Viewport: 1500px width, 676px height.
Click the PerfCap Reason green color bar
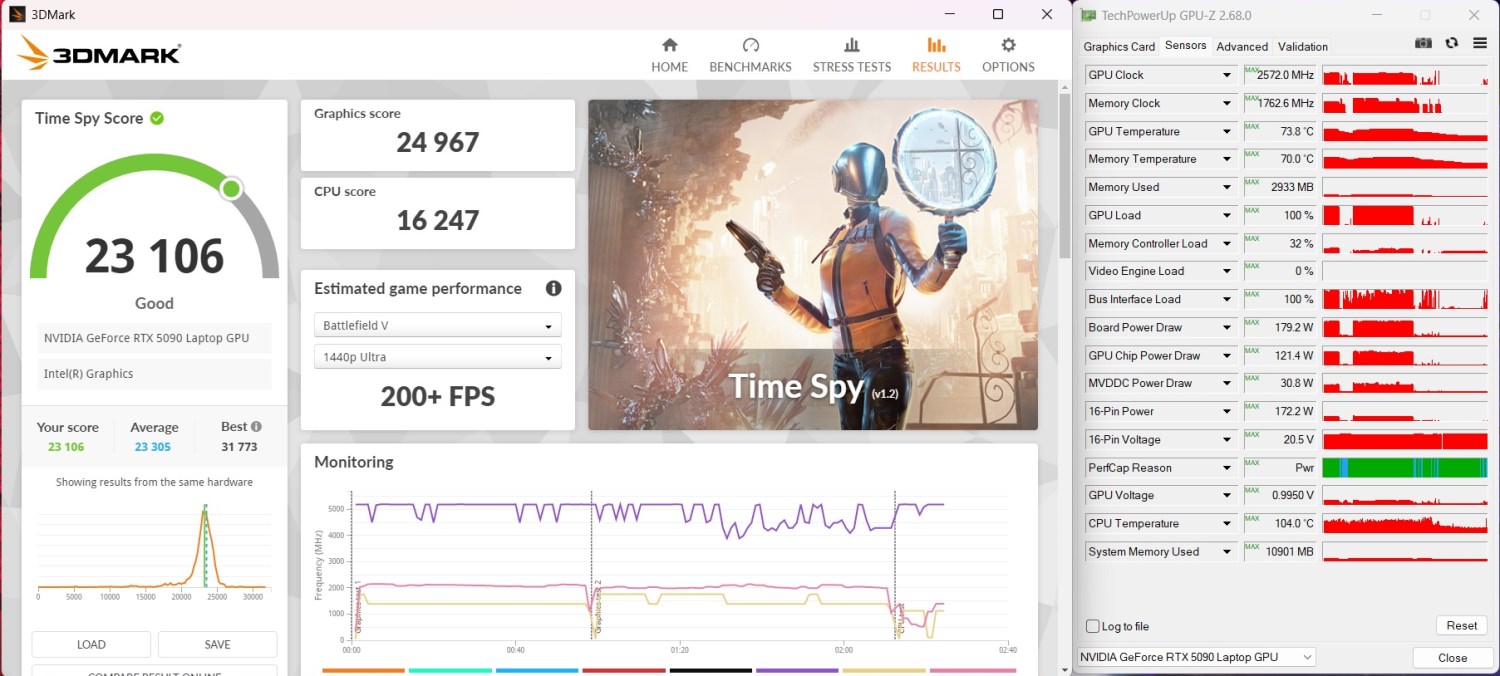[x=1405, y=467]
